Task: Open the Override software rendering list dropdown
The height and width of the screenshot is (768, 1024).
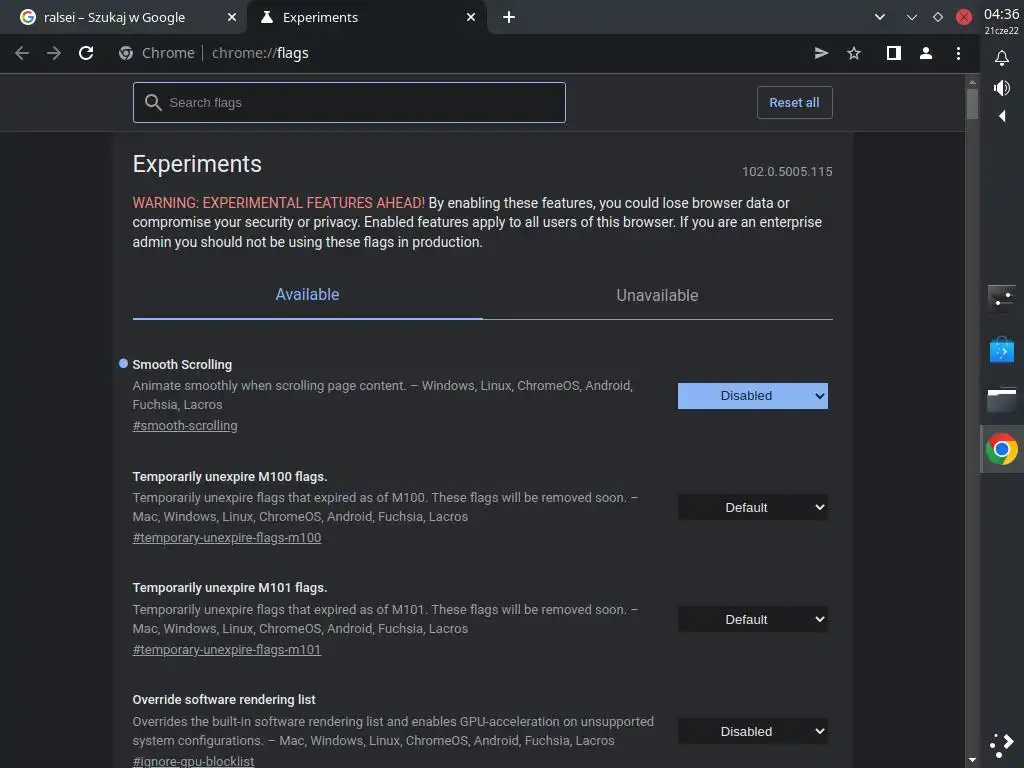Action: click(752, 732)
